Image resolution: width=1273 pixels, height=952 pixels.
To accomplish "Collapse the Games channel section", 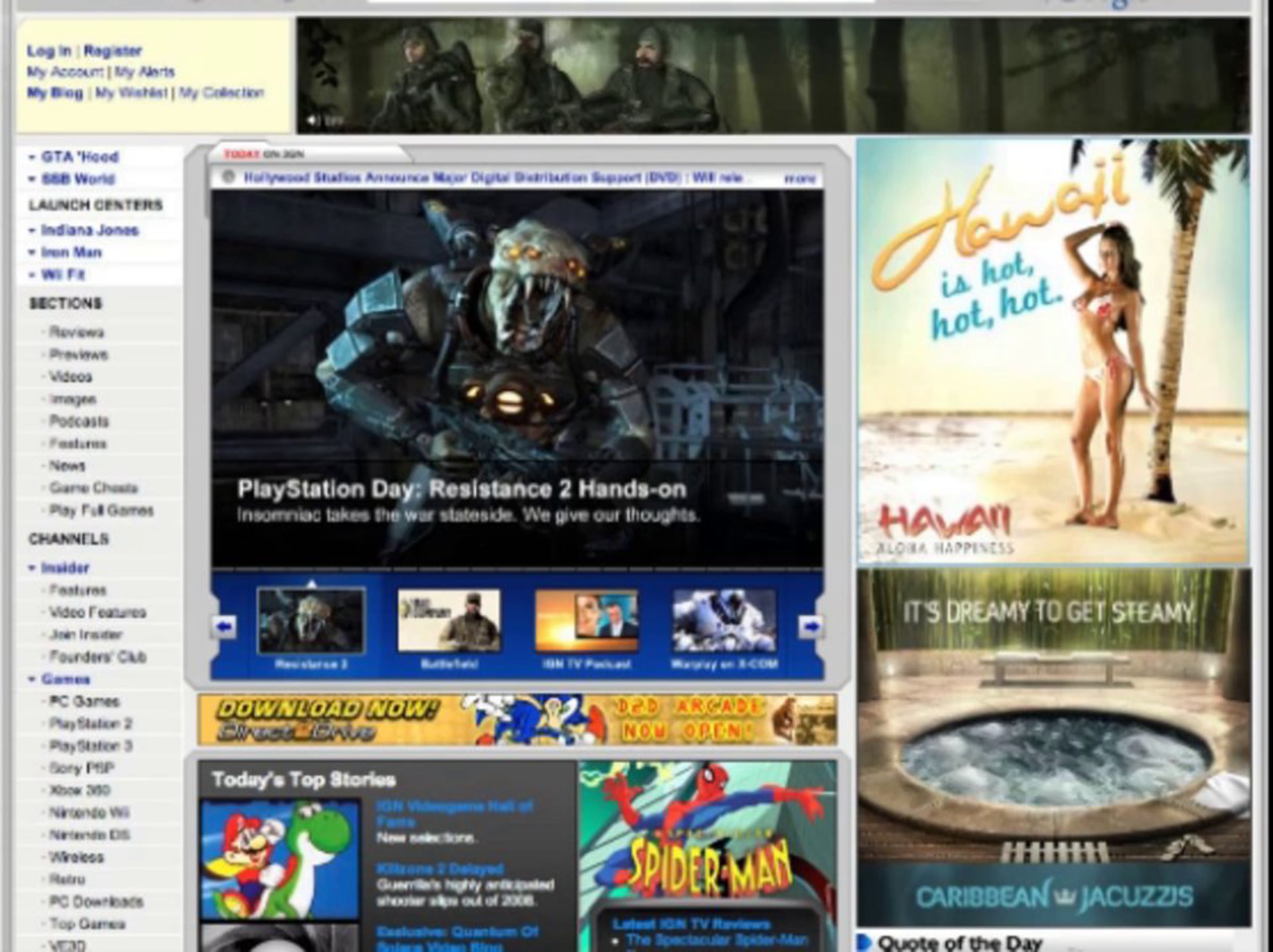I will pos(32,679).
